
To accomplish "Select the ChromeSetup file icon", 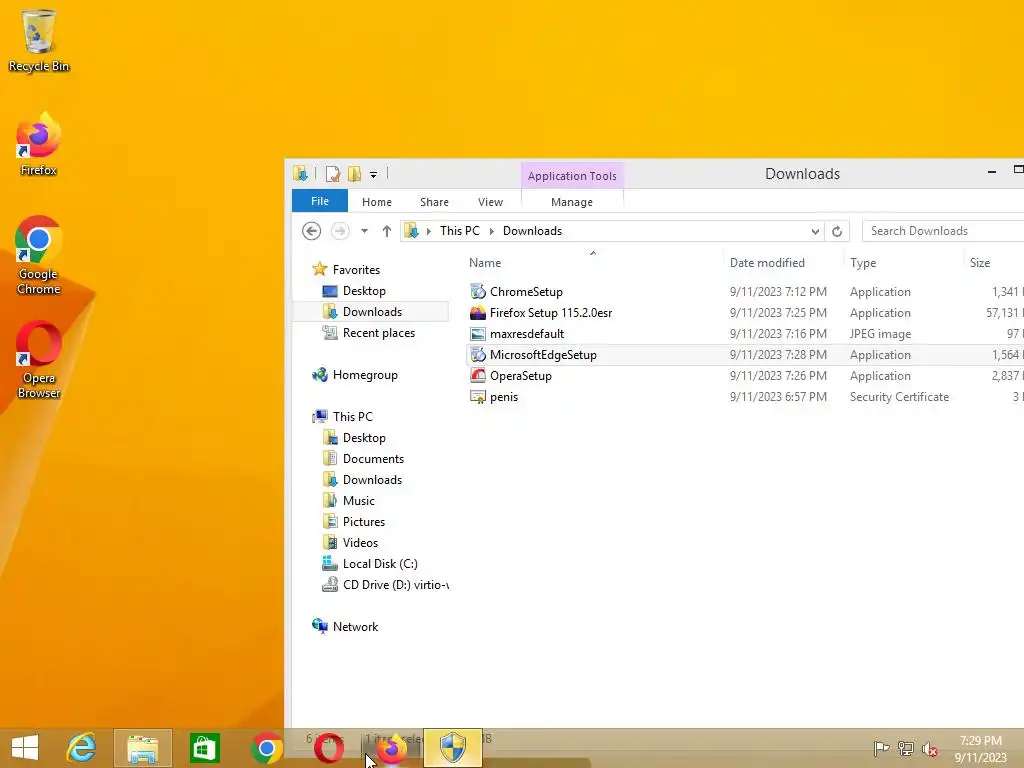I will coord(478,291).
